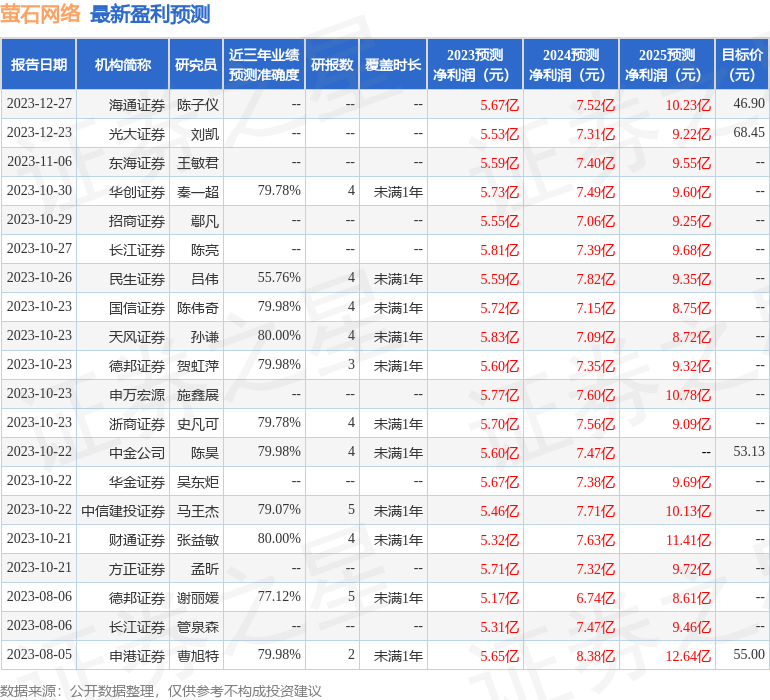Click the 最新盈利预测 heading
This screenshot has height=700, width=770.
[150, 14]
